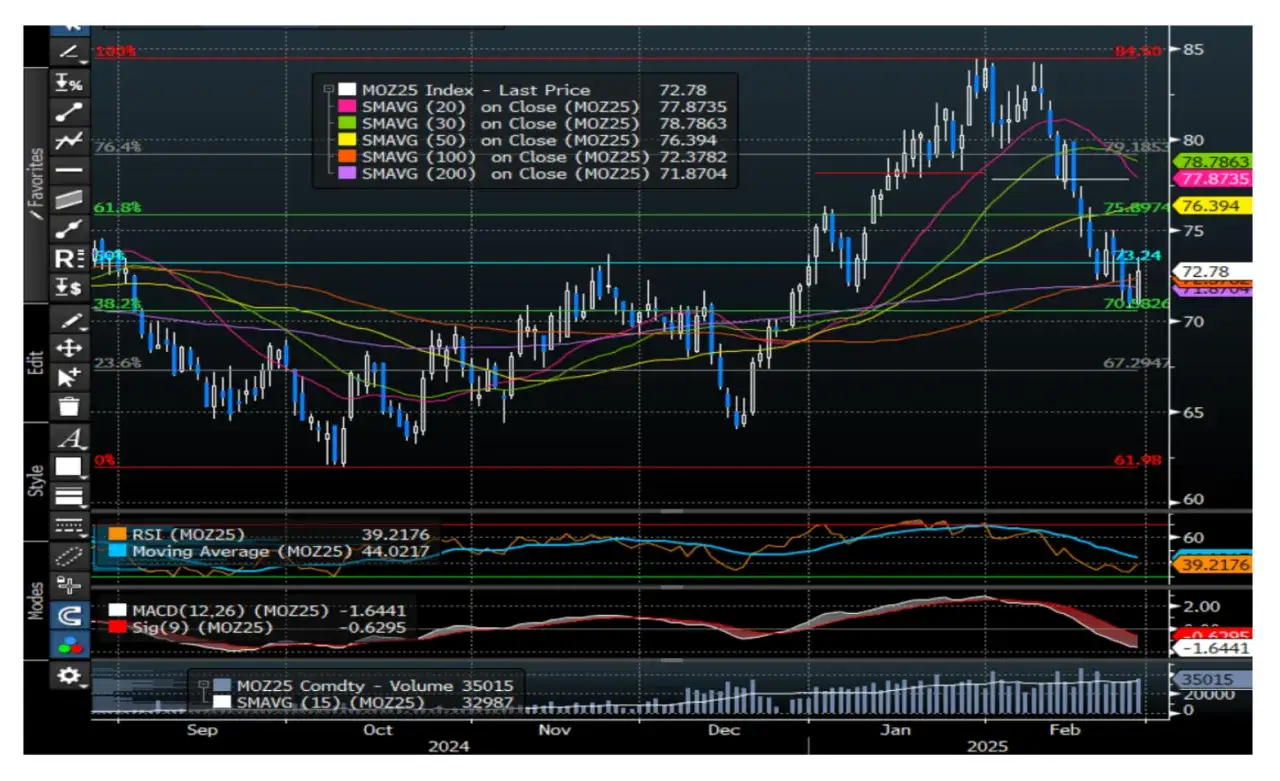Collapse the MOZ25 Comdty Volume legend
The height and width of the screenshot is (781, 1280).
203,686
